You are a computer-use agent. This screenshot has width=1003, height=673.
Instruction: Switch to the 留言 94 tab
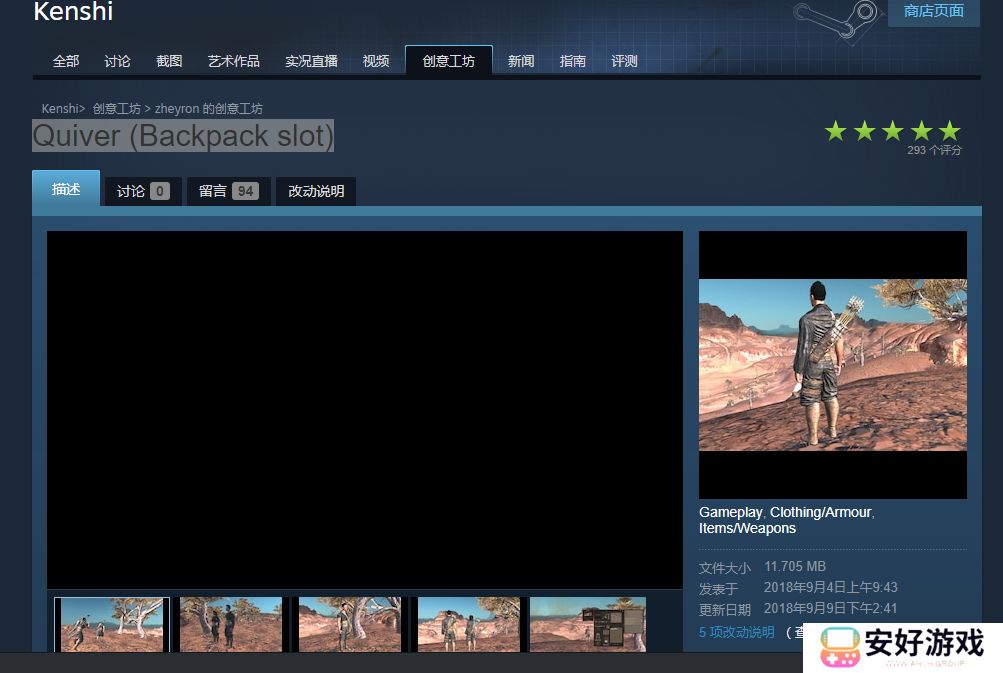[x=228, y=190]
